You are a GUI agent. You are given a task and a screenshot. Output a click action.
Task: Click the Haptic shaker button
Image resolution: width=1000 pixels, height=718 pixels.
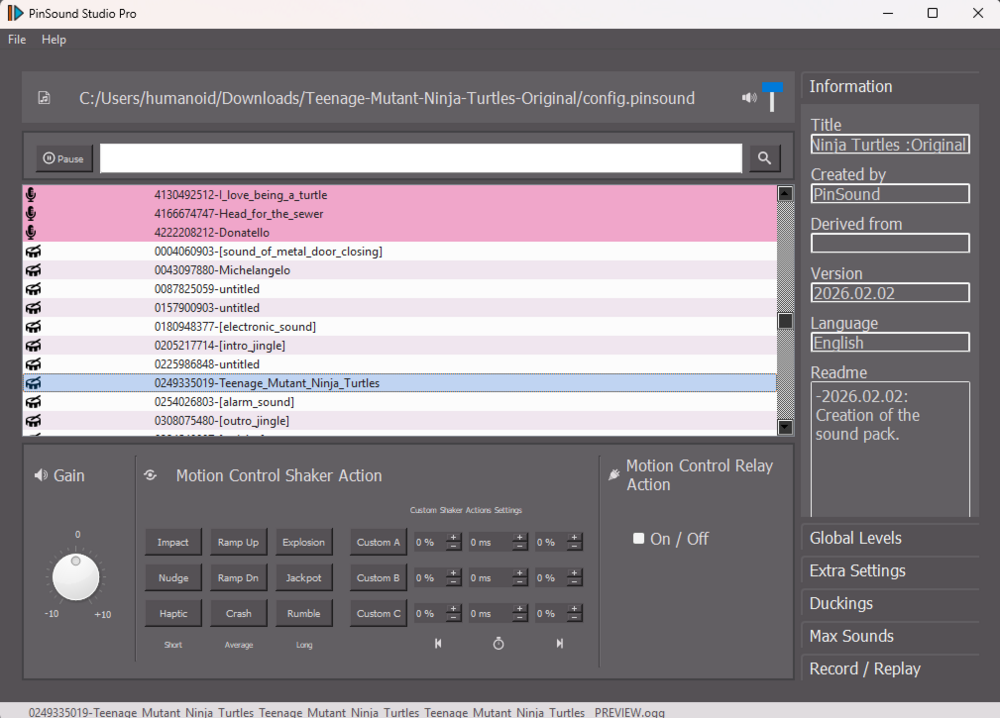click(x=173, y=613)
